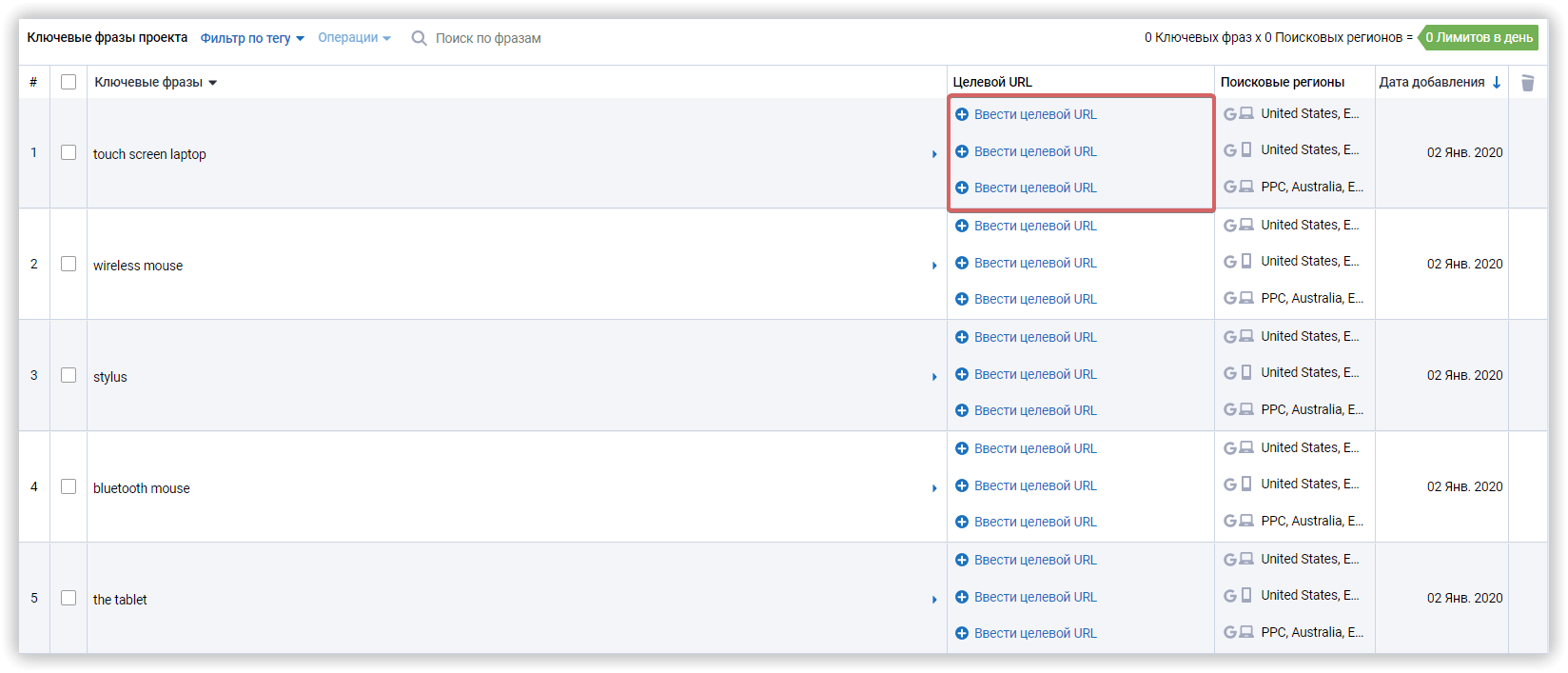Click the search magnifier icon
This screenshot has width=1568, height=673.
point(419,38)
